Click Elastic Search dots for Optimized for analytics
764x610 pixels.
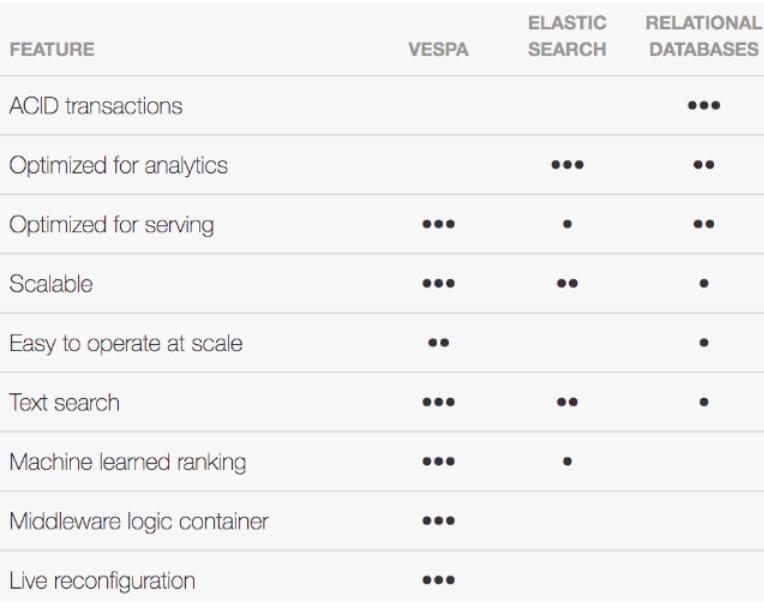coord(567,165)
